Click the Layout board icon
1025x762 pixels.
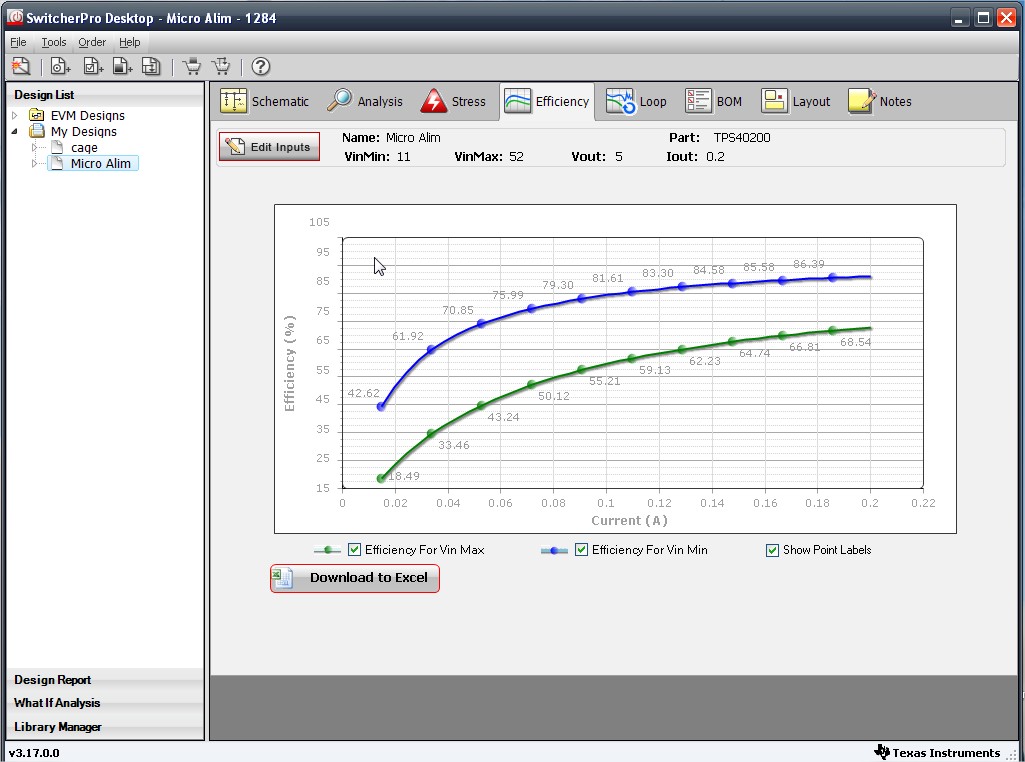click(x=774, y=101)
